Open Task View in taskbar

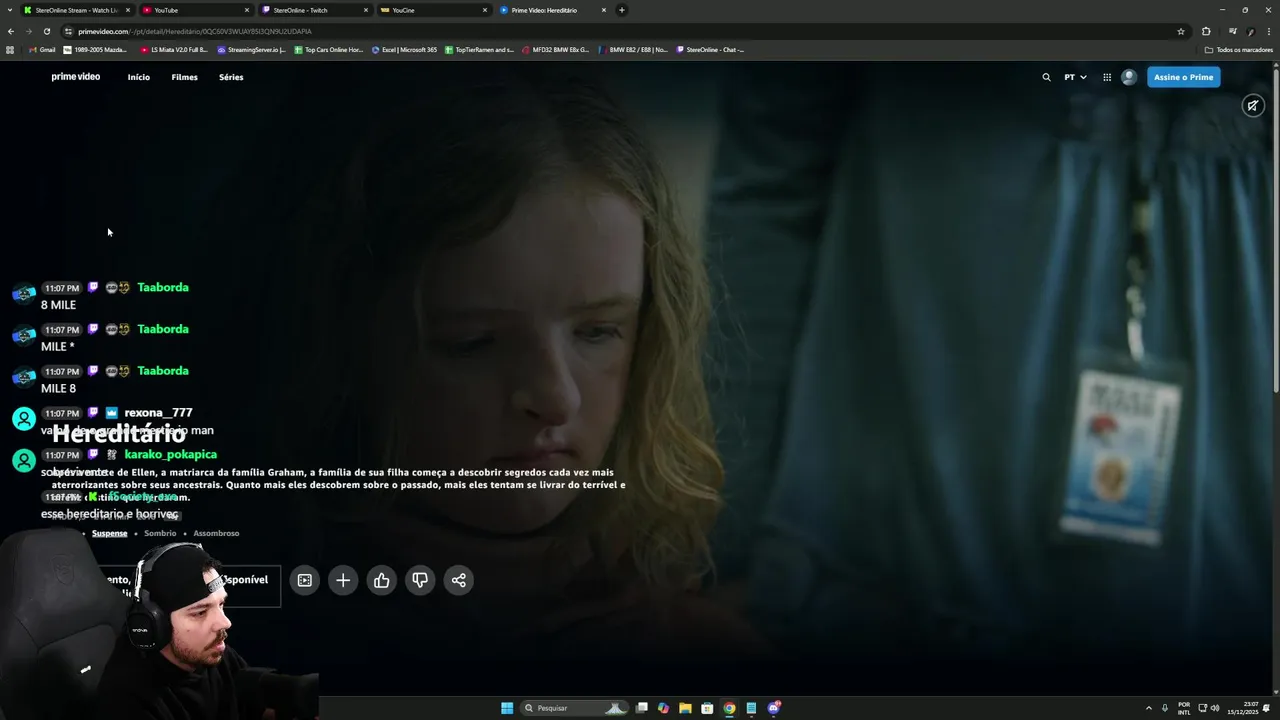click(642, 708)
